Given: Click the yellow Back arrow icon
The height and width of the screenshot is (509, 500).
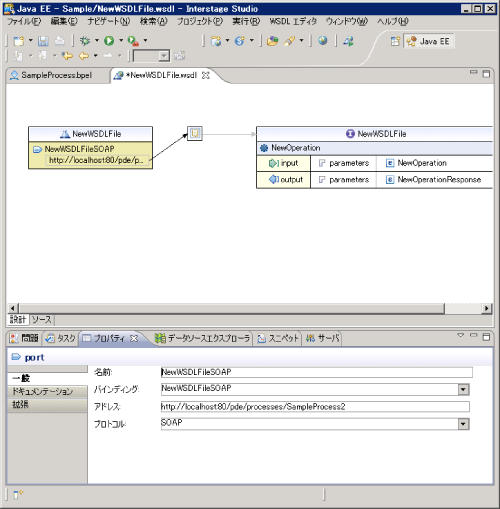Looking at the screenshot, I should 84,56.
